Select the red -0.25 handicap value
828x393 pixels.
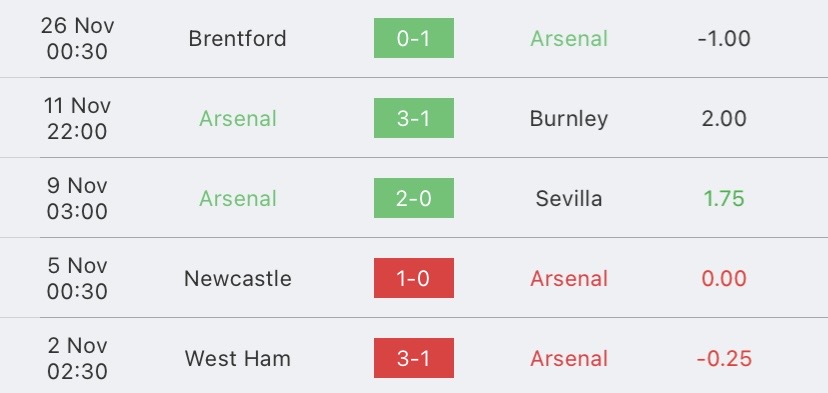tap(724, 359)
